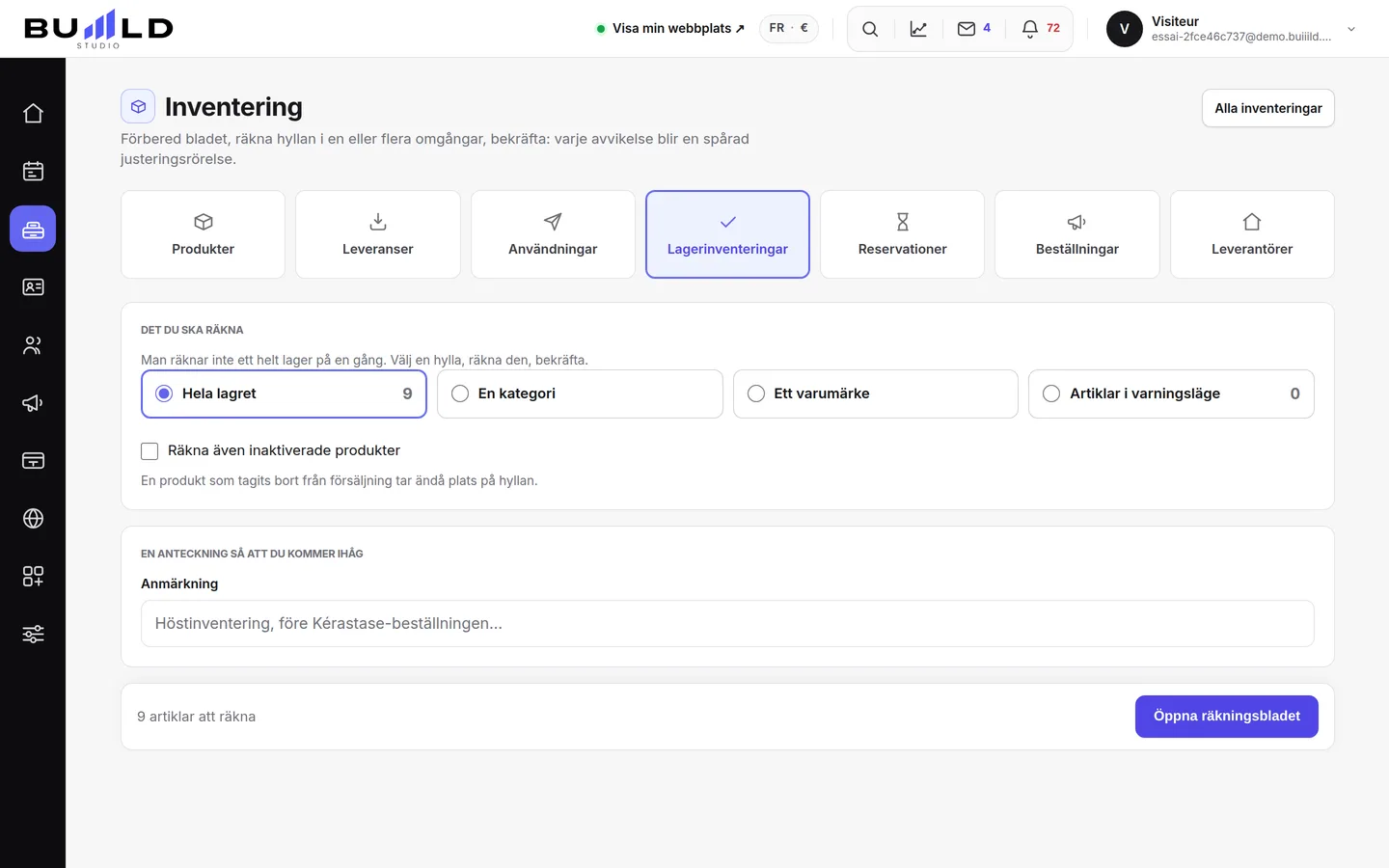Click Öppna räkningsbladet button

1226,716
